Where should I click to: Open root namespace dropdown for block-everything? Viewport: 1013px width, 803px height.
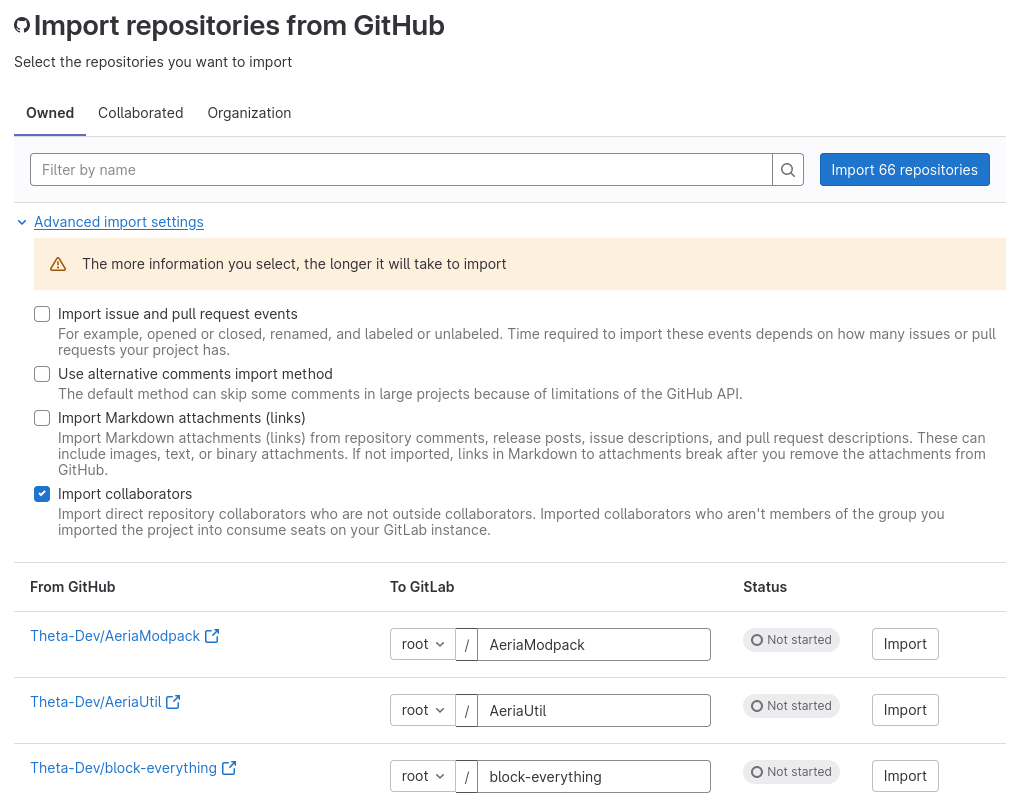[423, 776]
